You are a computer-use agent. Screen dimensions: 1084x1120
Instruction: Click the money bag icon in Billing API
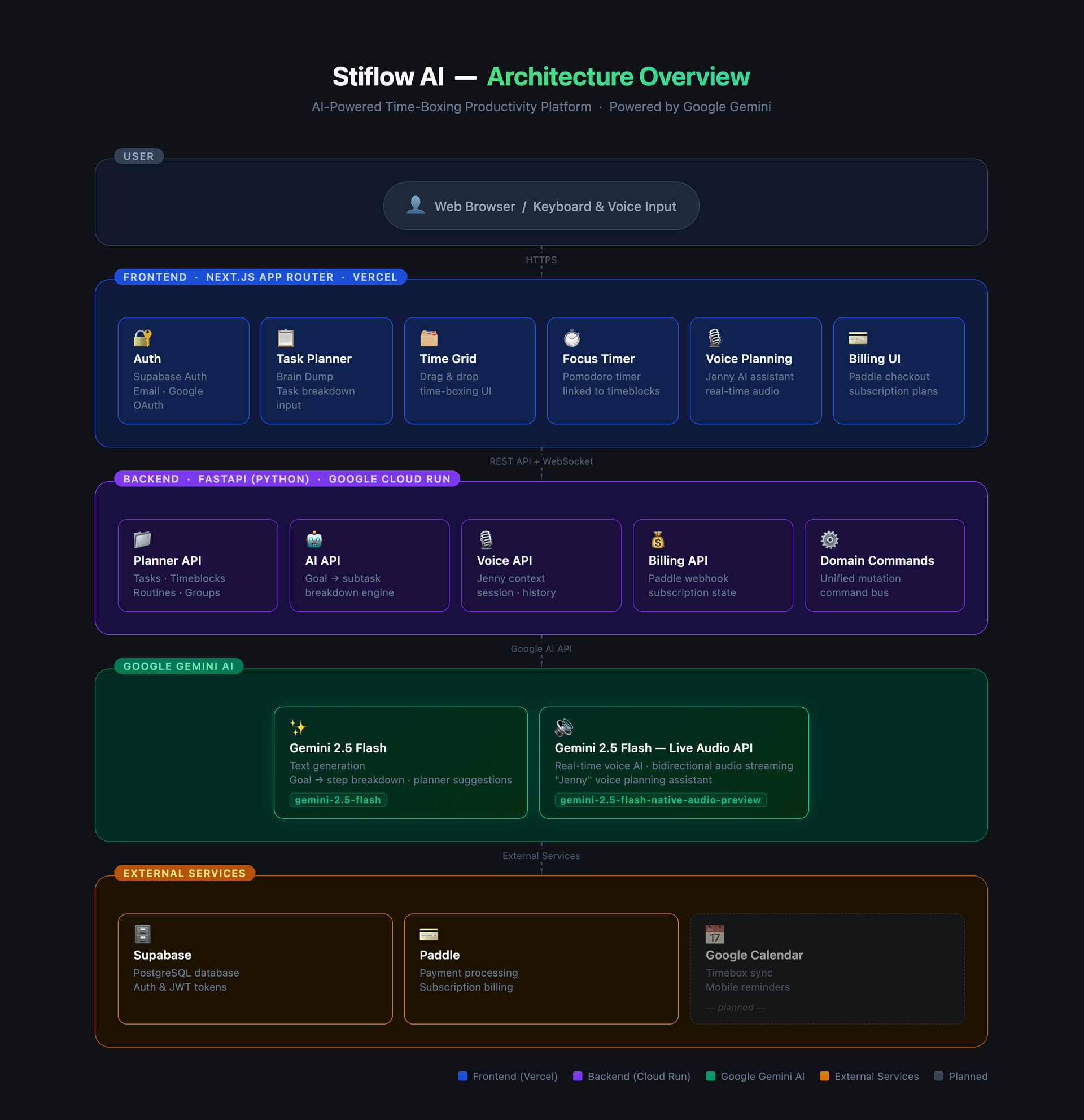(657, 539)
